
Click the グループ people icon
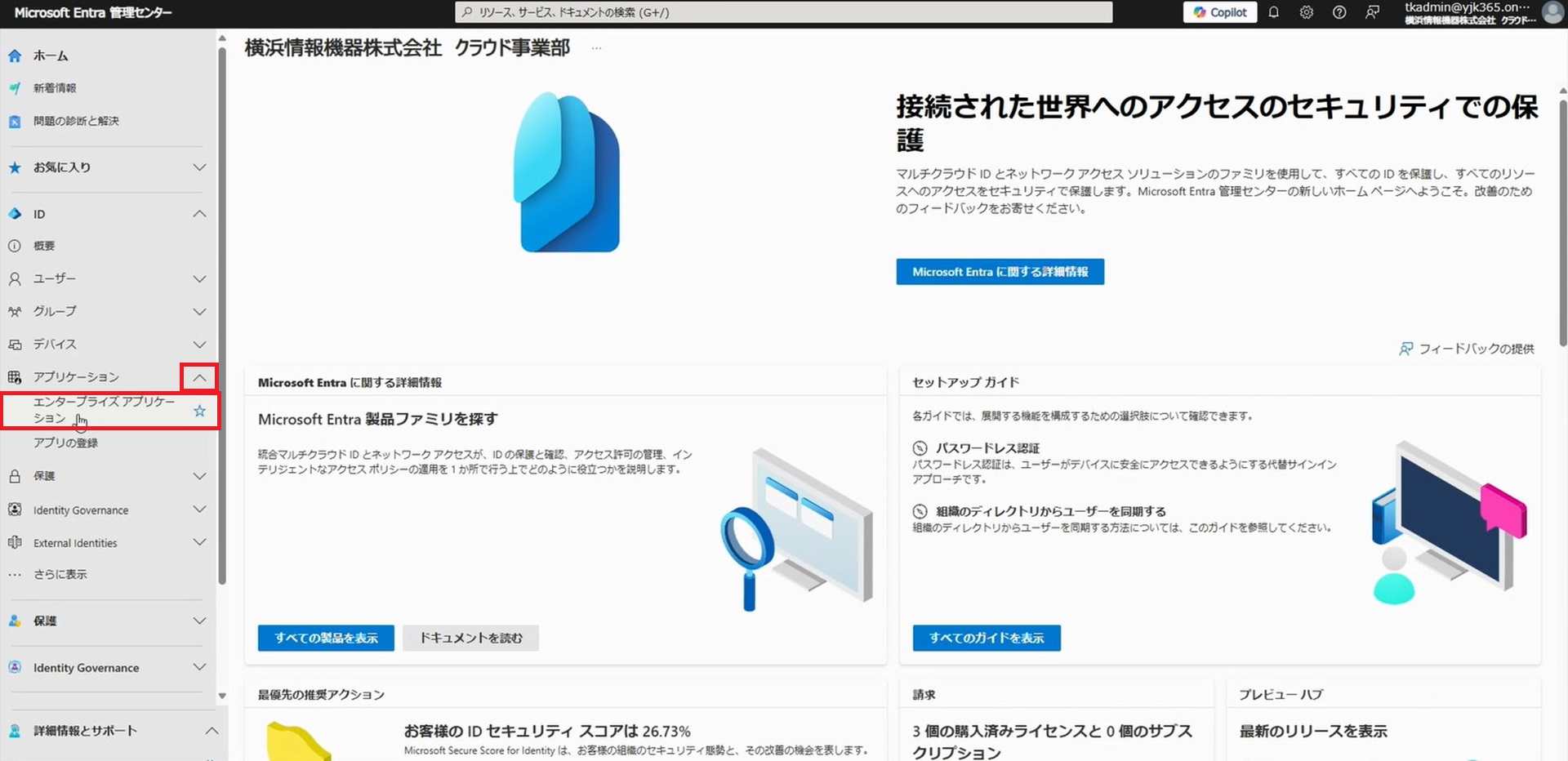pos(15,312)
